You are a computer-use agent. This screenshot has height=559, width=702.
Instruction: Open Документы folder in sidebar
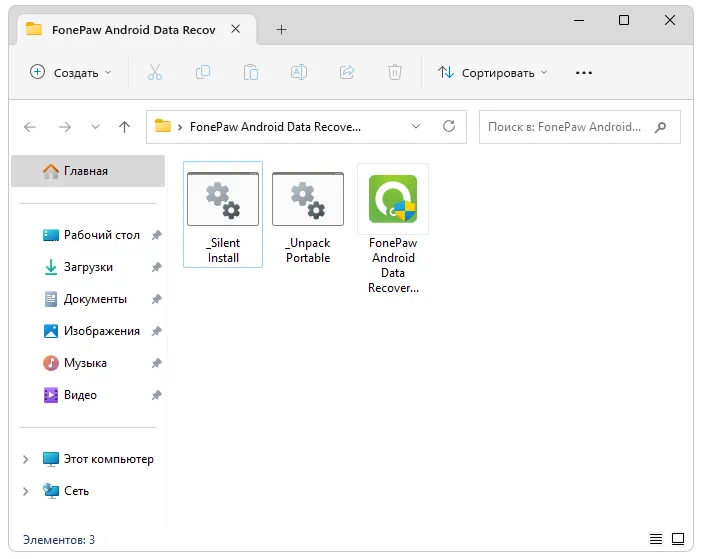85,299
